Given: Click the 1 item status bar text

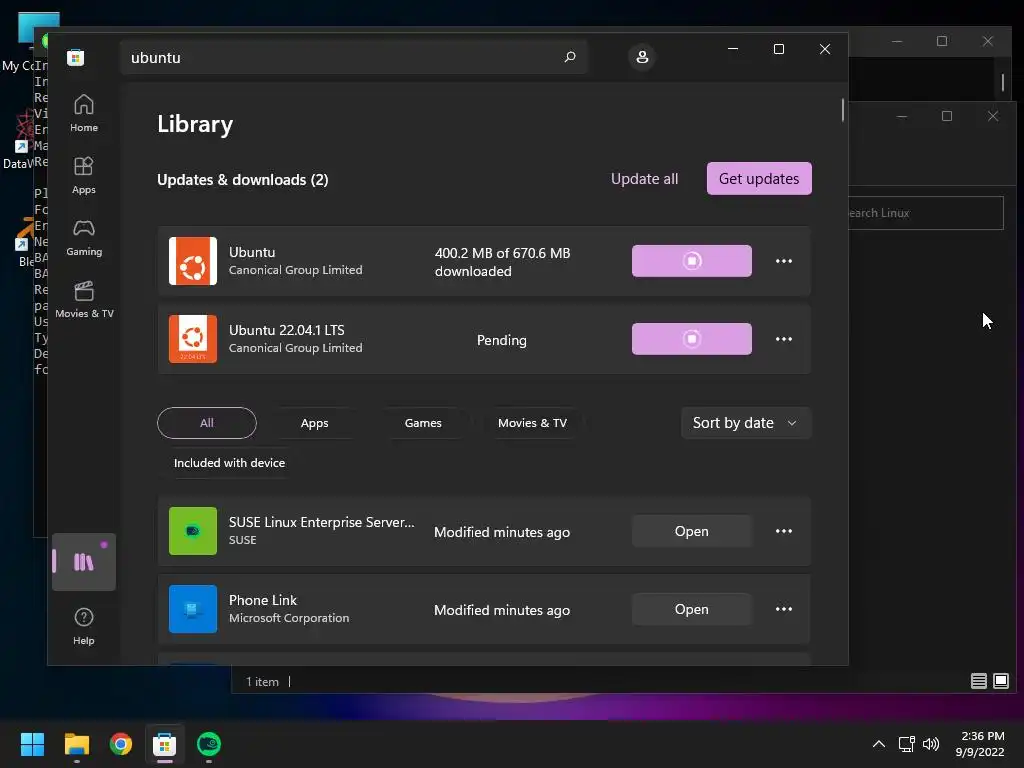Looking at the screenshot, I should point(262,682).
